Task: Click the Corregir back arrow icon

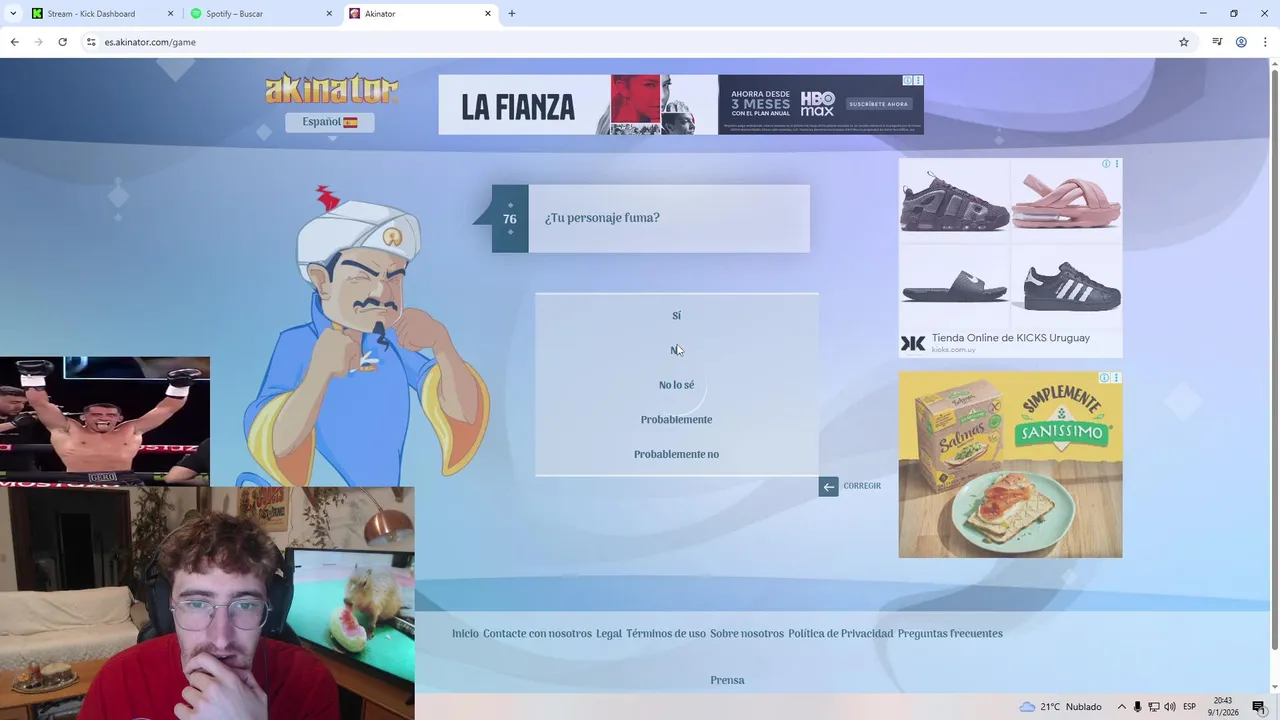Action: pos(828,487)
